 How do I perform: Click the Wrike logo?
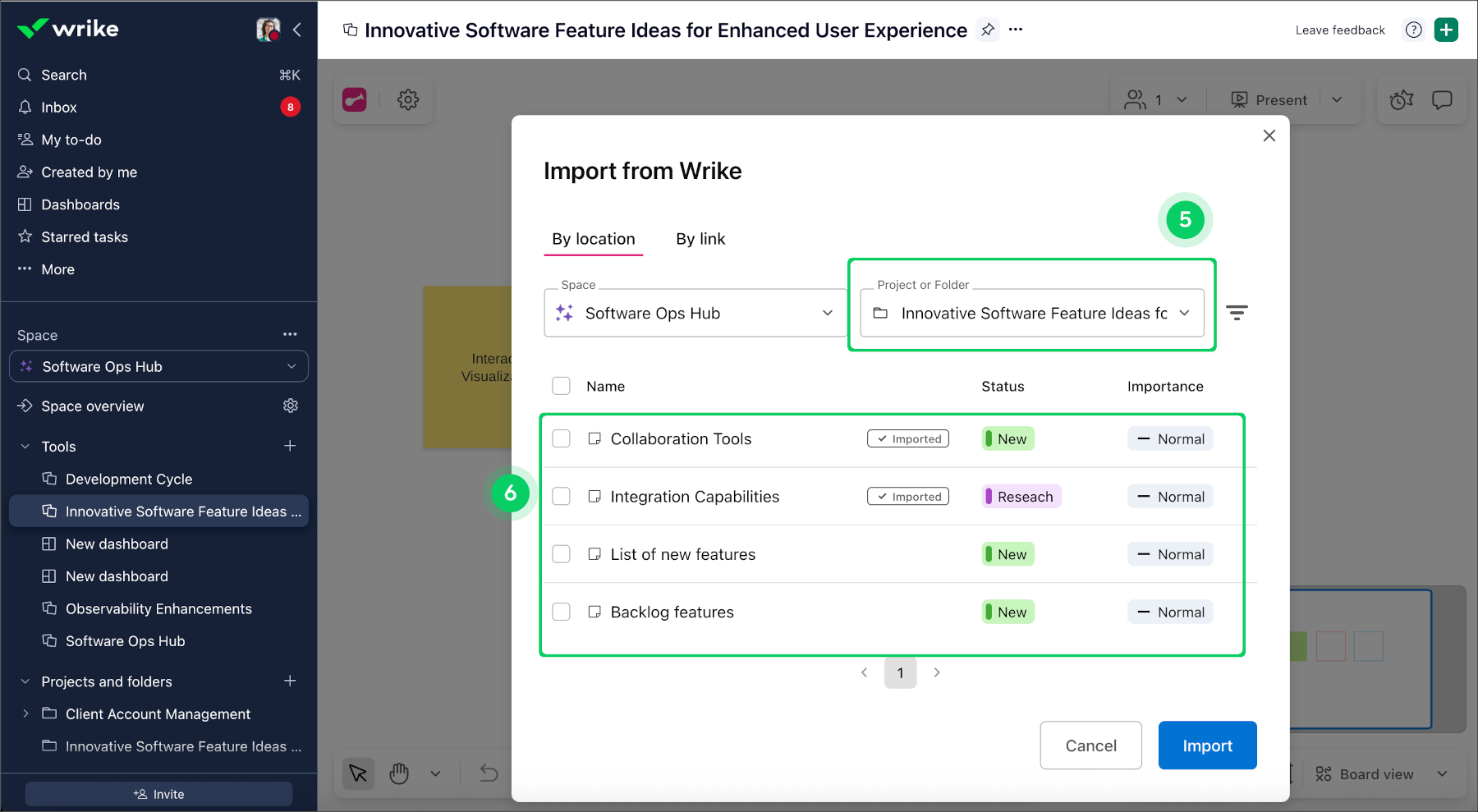(67, 29)
